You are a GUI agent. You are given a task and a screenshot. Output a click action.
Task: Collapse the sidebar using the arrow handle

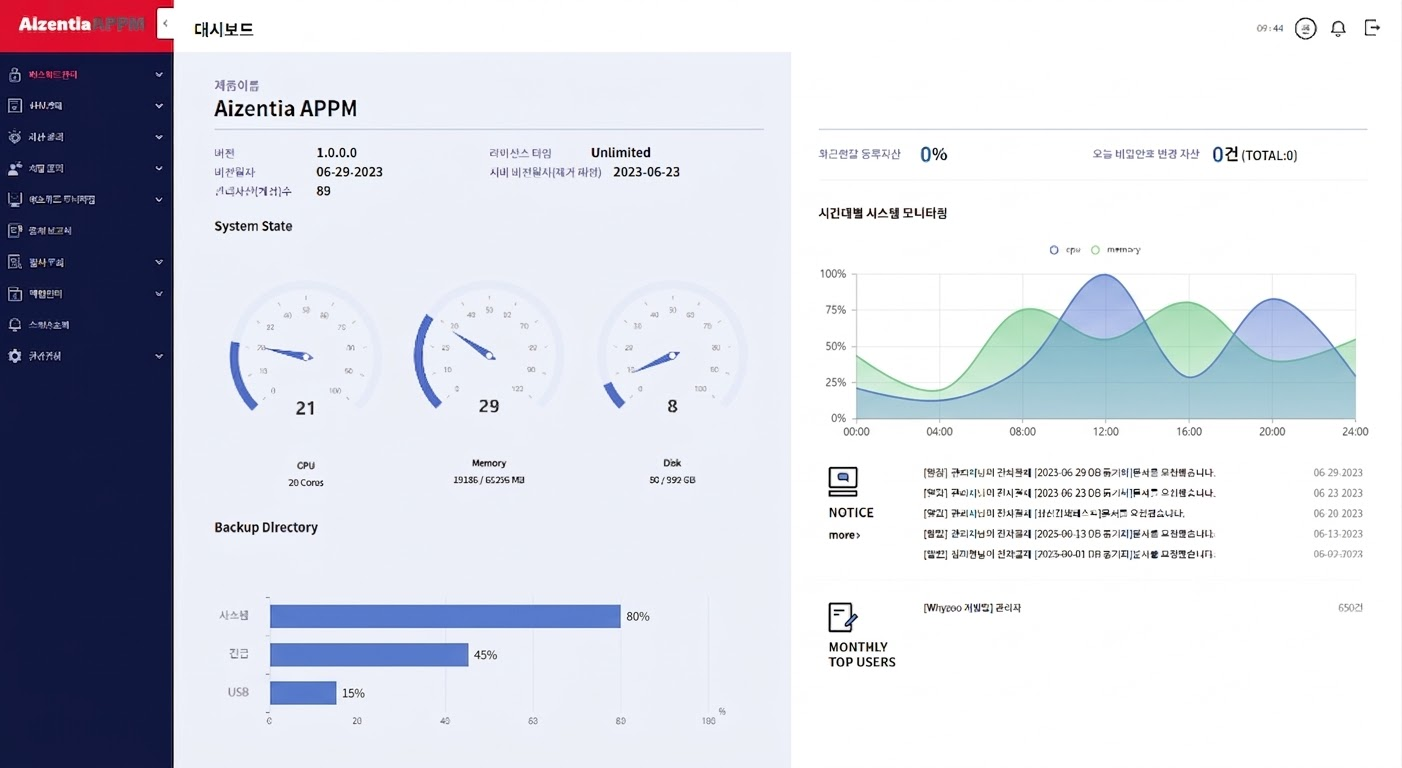coord(165,23)
